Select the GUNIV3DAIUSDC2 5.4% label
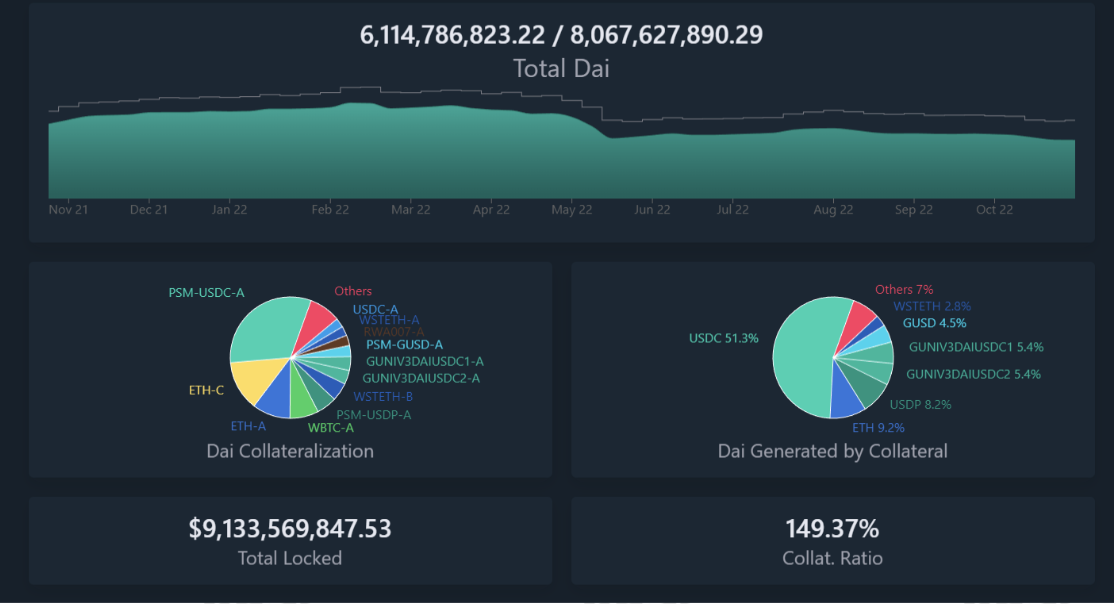 tap(973, 374)
